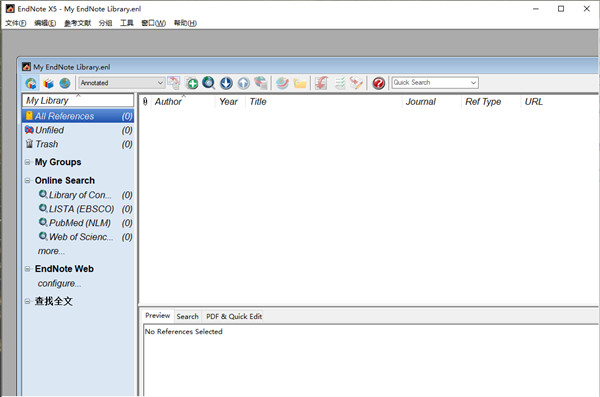Click the My EndNote Library.enl window icon
The height and width of the screenshot is (397, 600).
click(x=26, y=67)
